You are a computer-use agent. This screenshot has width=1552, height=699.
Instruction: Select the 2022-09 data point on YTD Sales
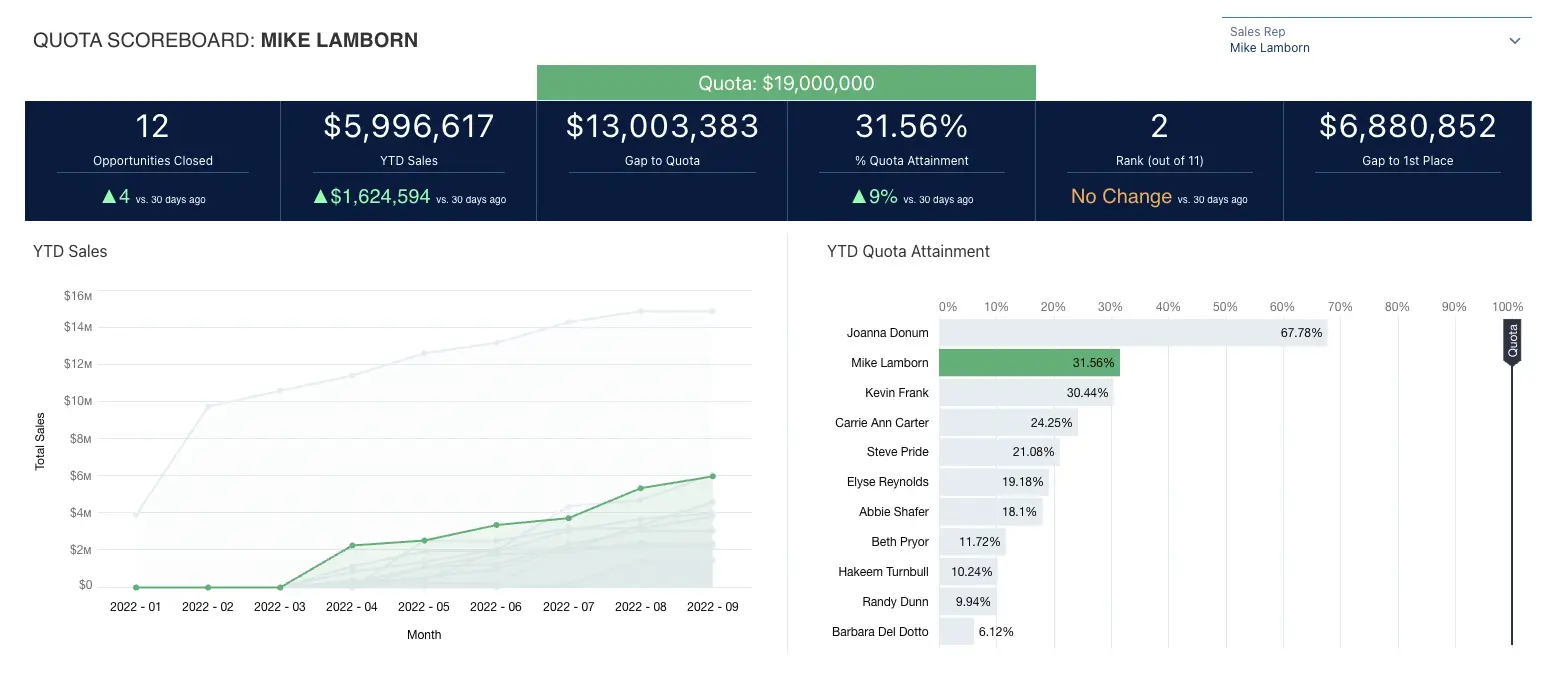point(712,477)
